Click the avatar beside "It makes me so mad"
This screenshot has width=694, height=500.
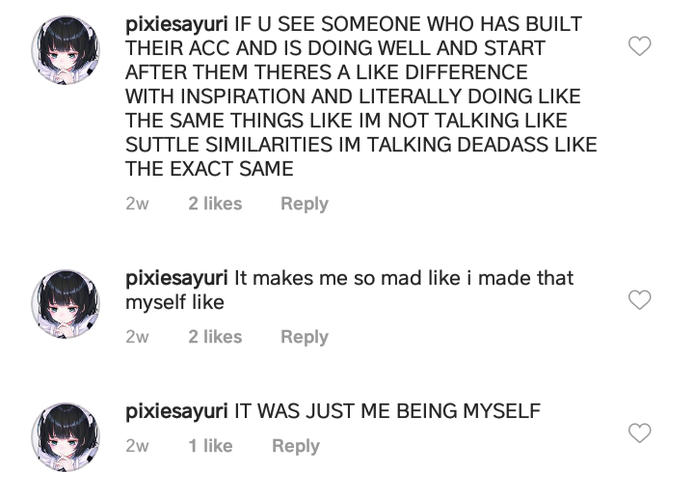click(x=66, y=303)
